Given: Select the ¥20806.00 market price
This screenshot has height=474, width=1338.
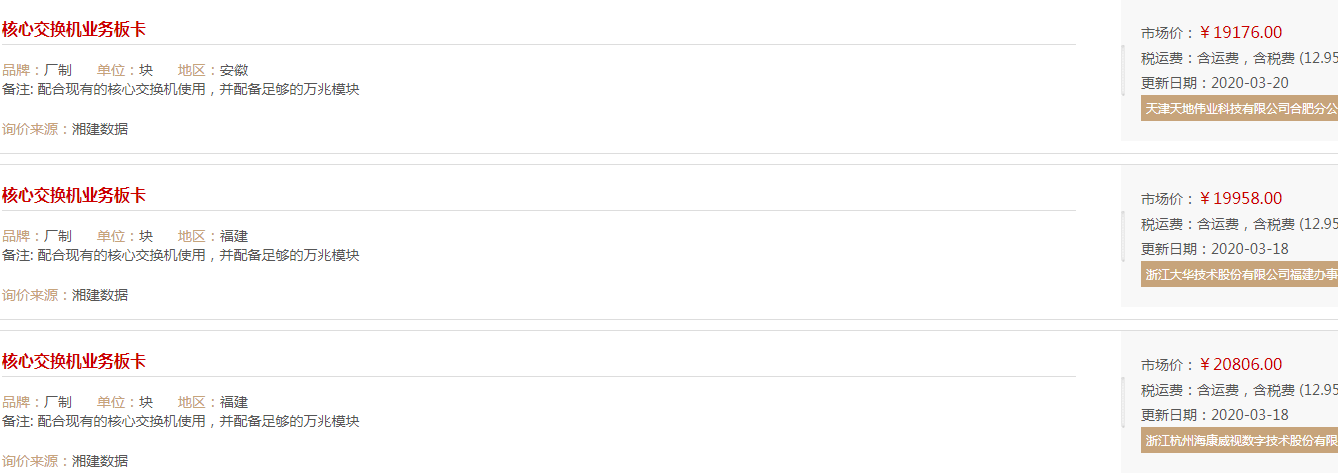Looking at the screenshot, I should 1241,364.
